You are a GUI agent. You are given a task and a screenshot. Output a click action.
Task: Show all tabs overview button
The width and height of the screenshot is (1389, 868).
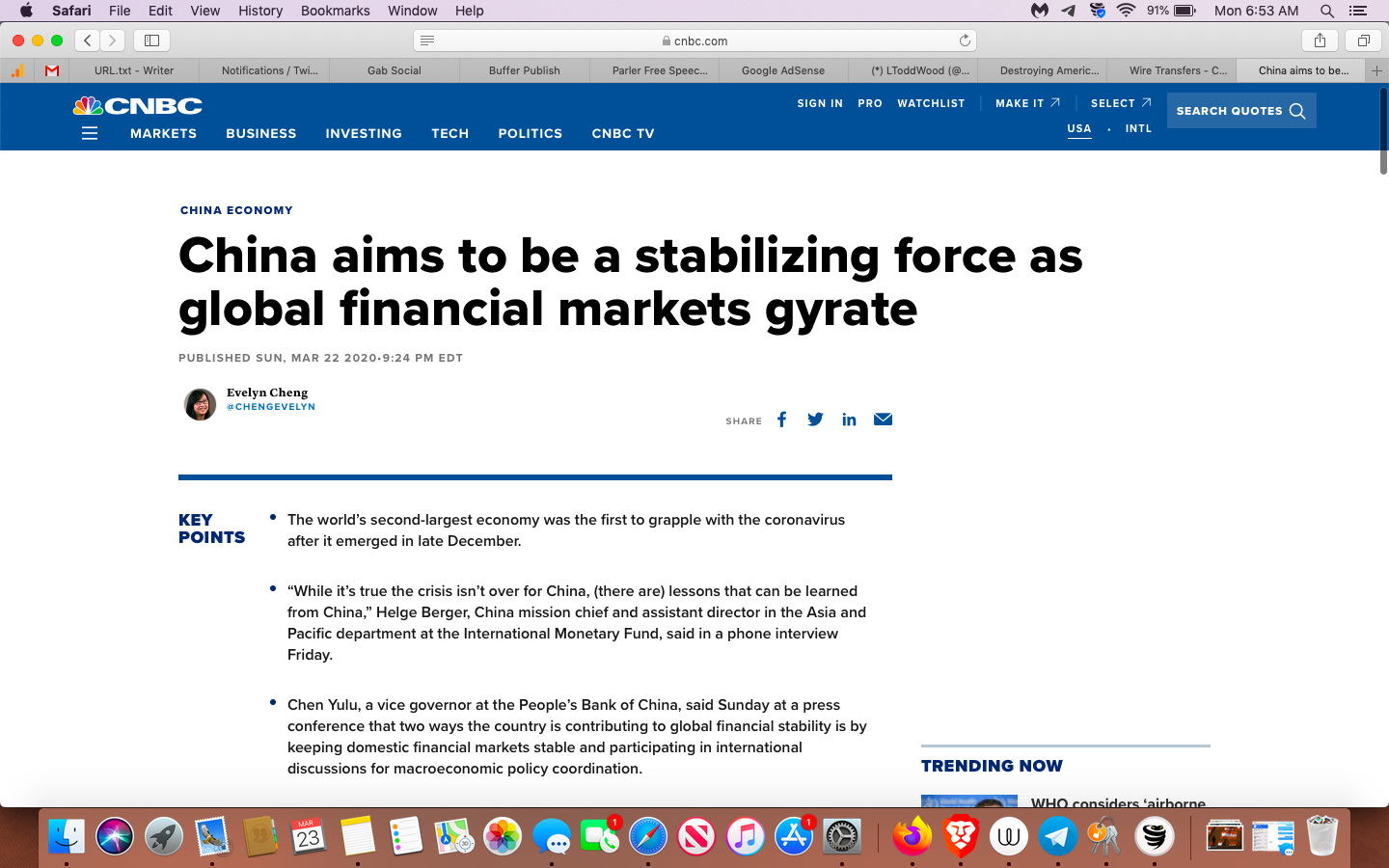click(1363, 41)
